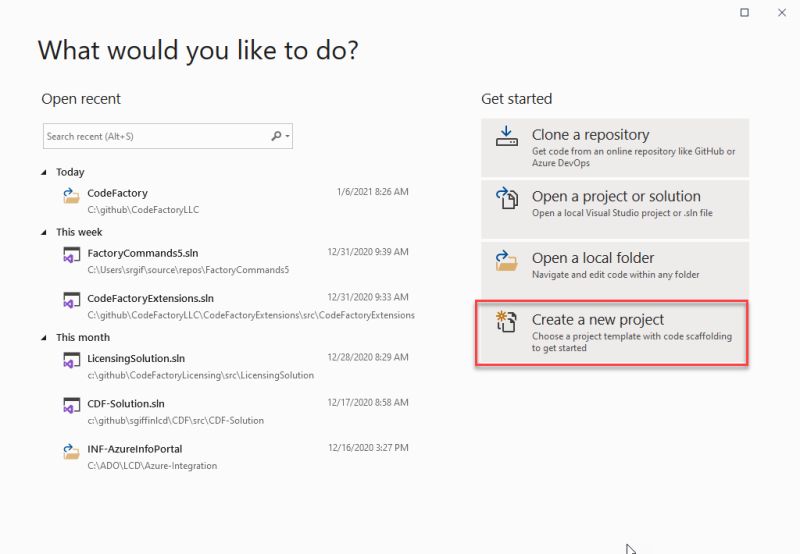Click the INF-AzureInfoPortal folder icon
Screen dimensions: 800x554
(71, 451)
